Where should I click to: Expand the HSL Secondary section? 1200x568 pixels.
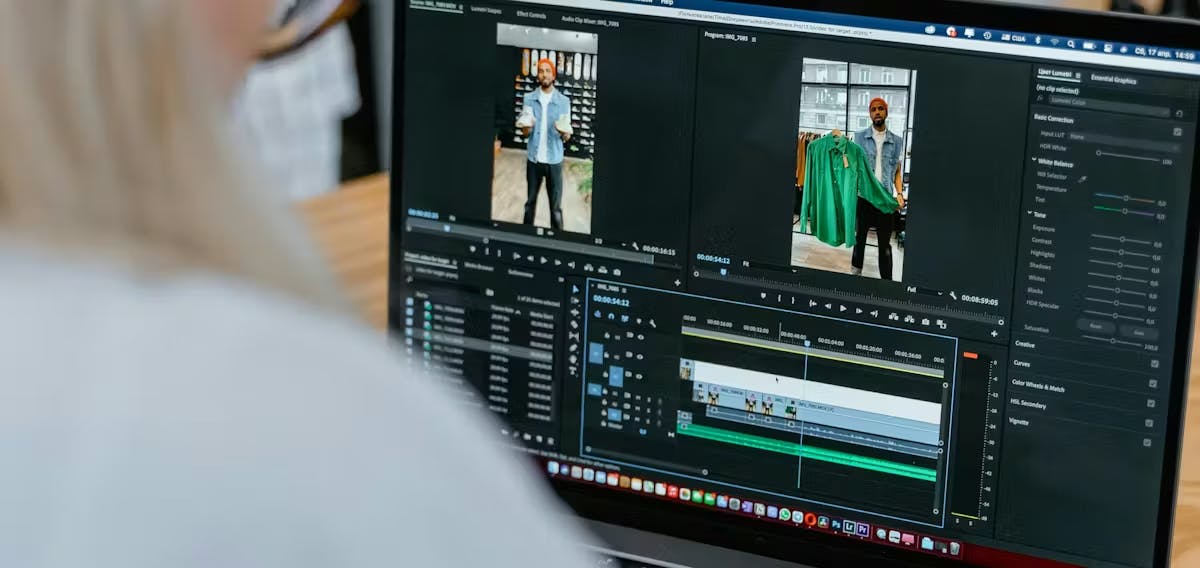click(x=1028, y=403)
